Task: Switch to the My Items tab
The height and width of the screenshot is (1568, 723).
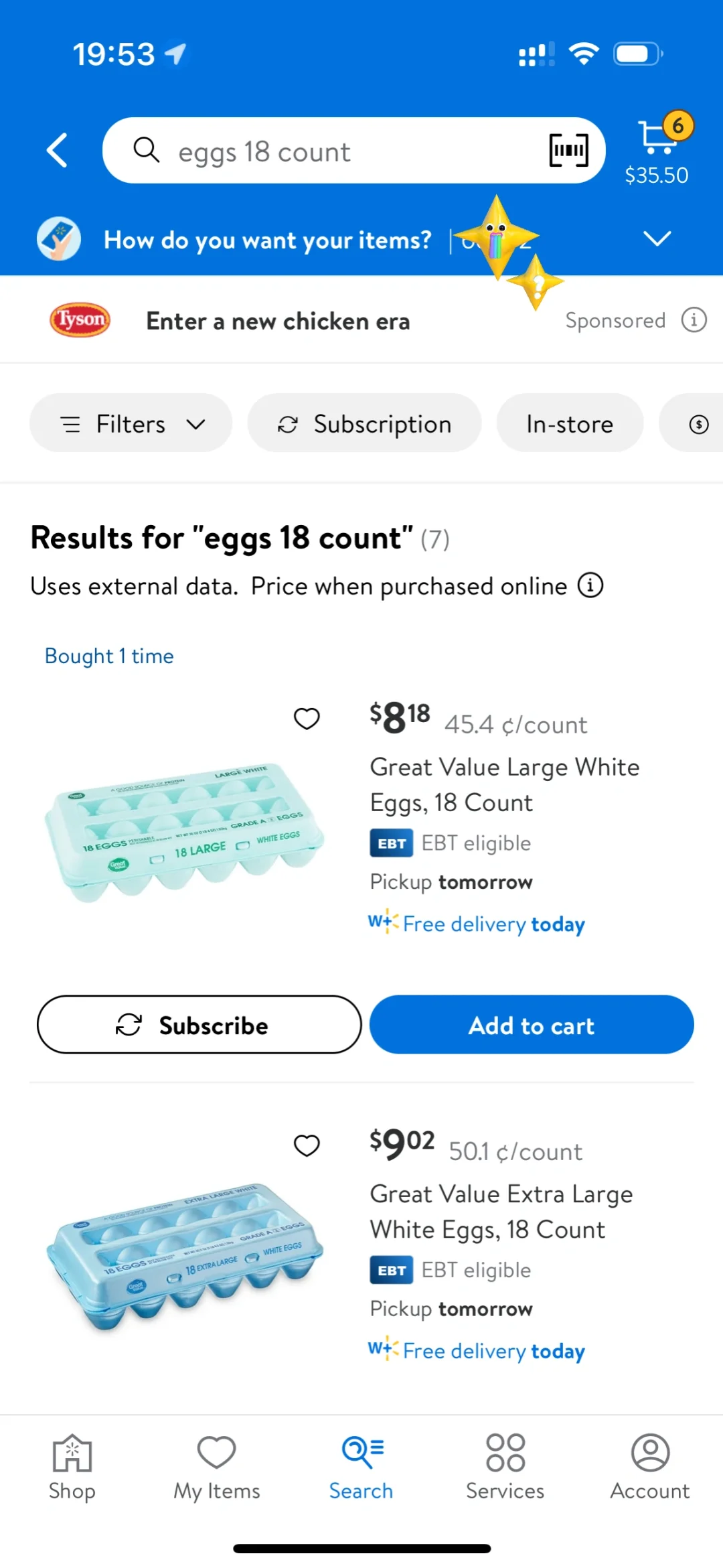Action: (216, 1468)
